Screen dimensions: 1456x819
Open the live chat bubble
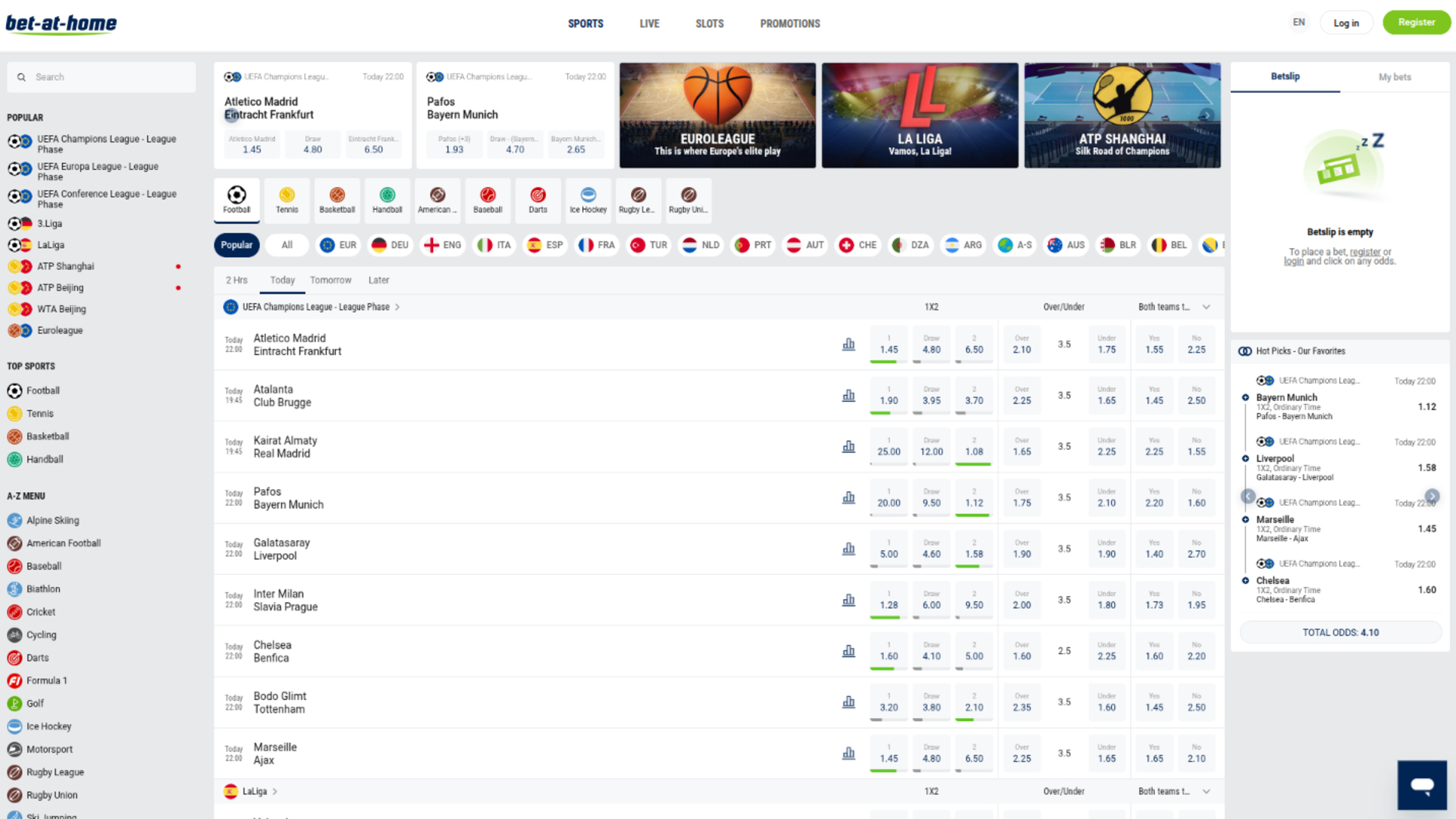1422,785
